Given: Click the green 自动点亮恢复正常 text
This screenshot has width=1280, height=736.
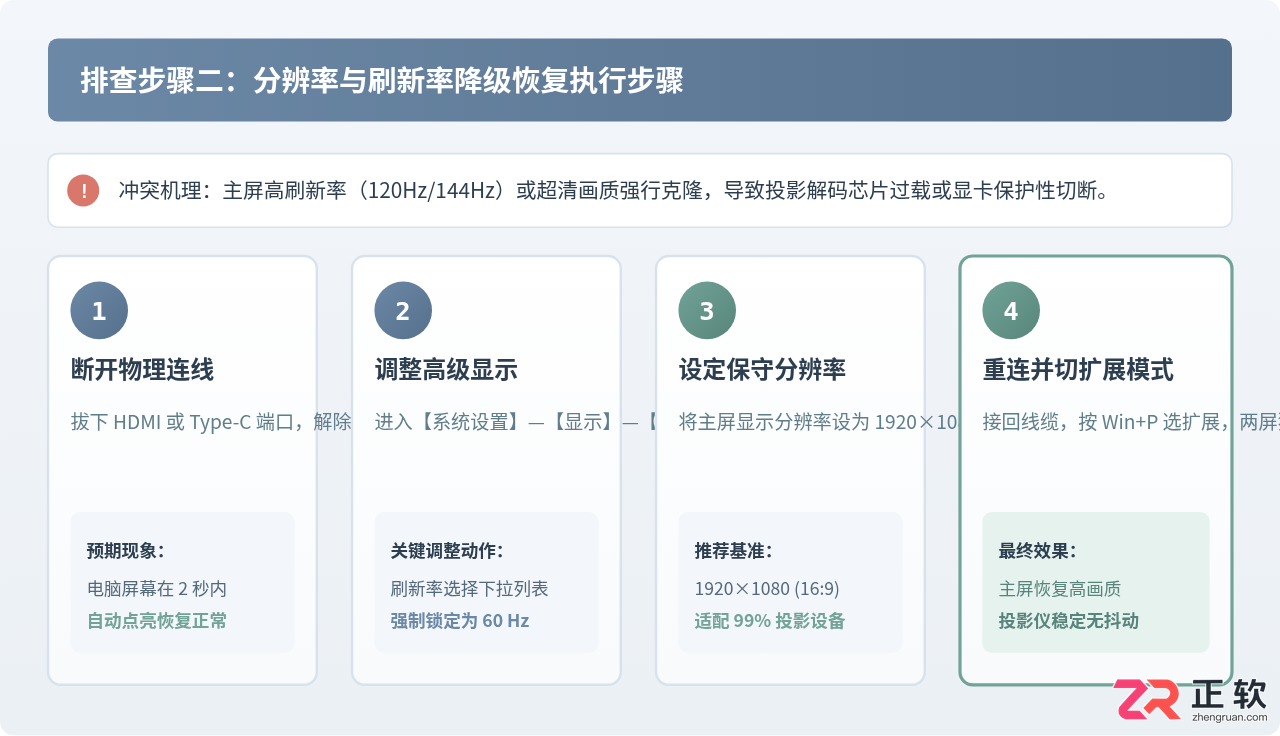Looking at the screenshot, I should (157, 621).
